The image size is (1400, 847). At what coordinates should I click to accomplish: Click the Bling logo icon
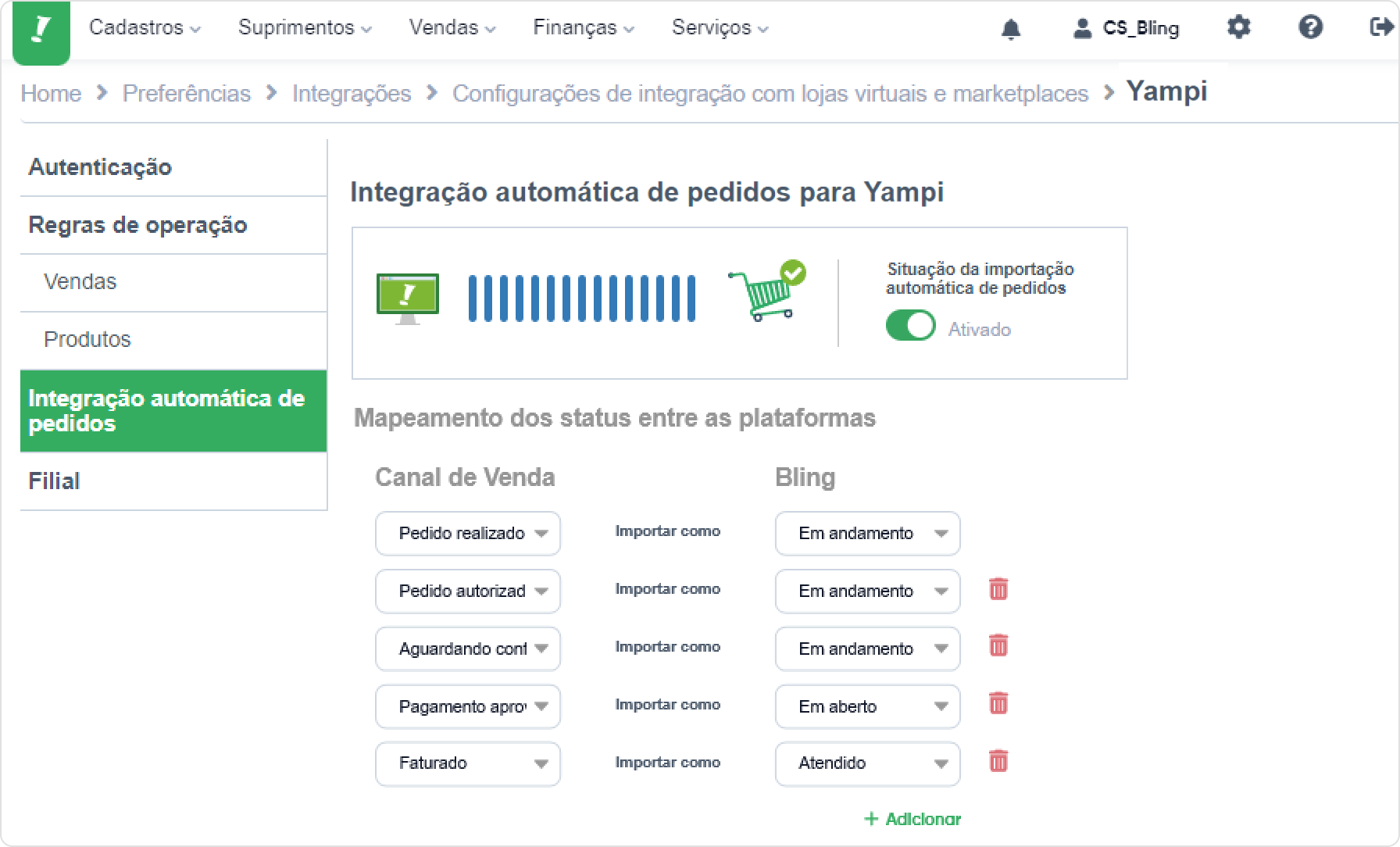(x=41, y=32)
